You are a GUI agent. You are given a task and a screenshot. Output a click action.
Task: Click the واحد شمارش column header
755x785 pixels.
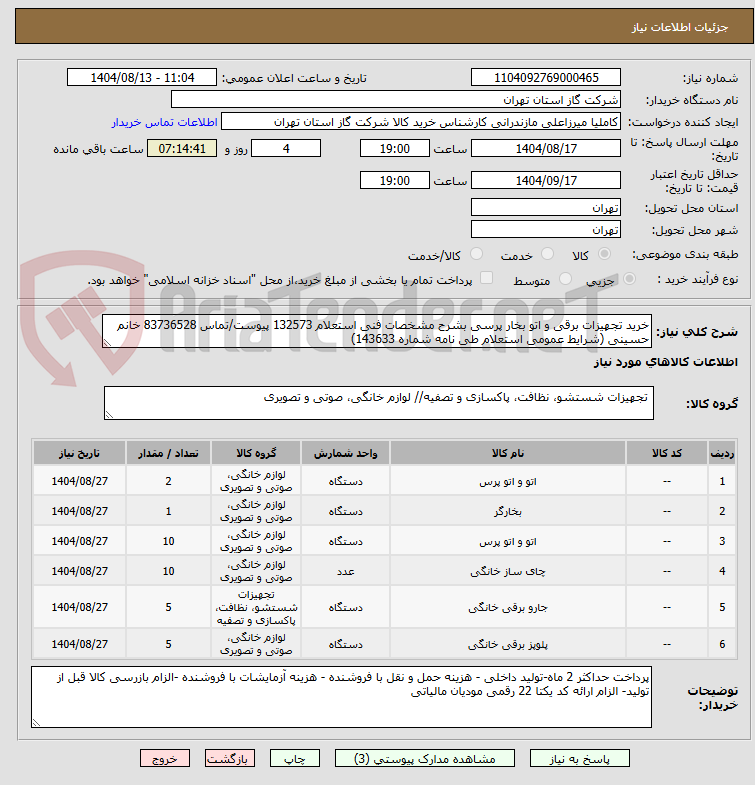[x=345, y=453]
